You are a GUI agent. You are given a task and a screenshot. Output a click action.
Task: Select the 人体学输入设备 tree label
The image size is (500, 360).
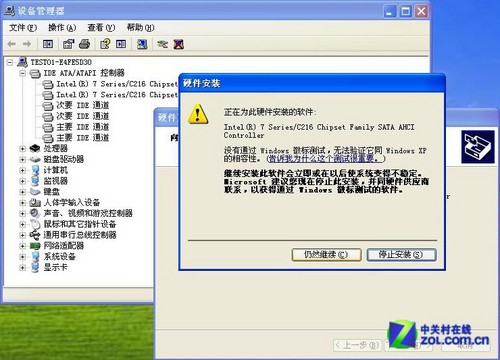click(72, 203)
